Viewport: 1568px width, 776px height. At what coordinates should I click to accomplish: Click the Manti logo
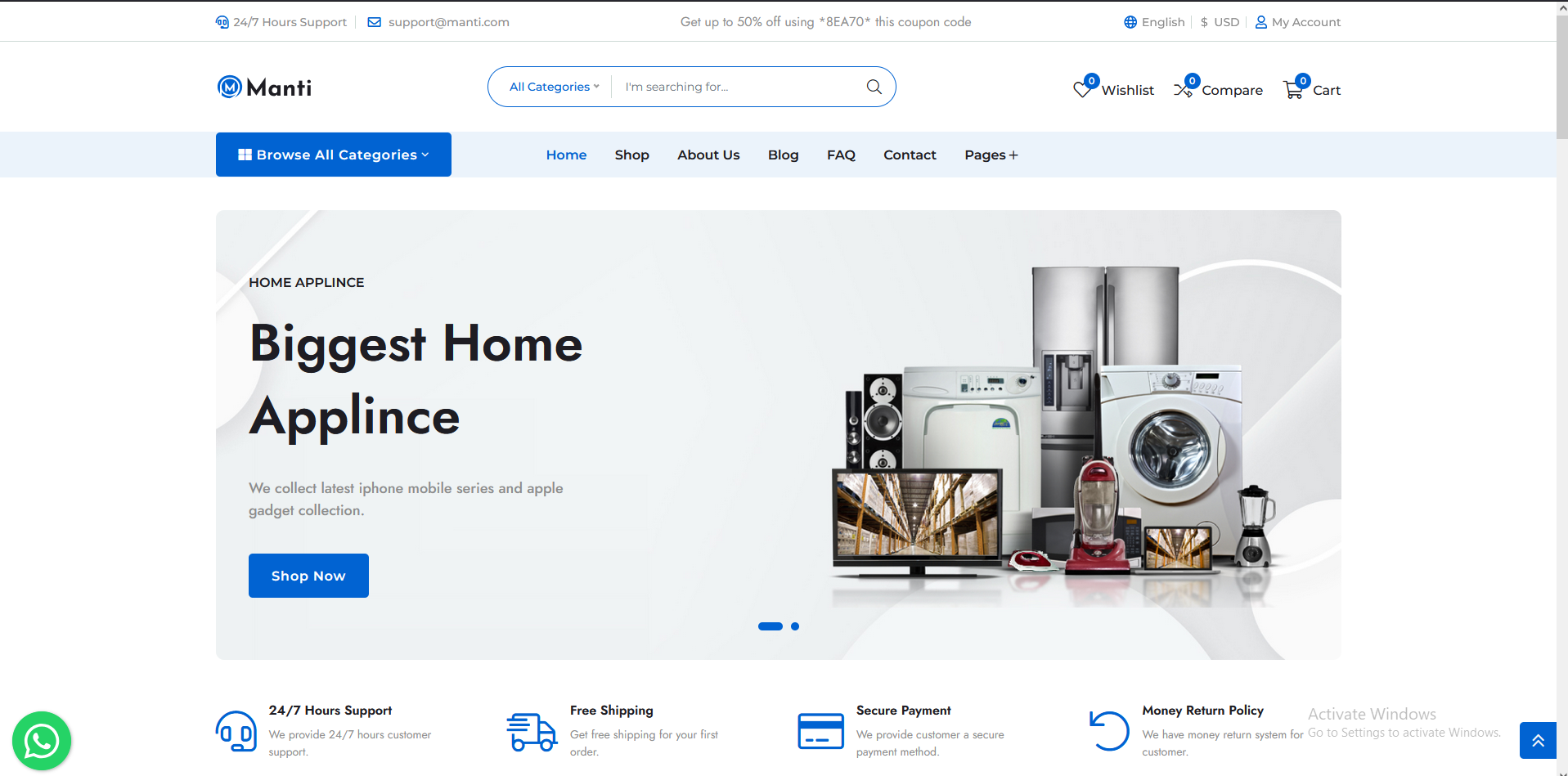264,87
